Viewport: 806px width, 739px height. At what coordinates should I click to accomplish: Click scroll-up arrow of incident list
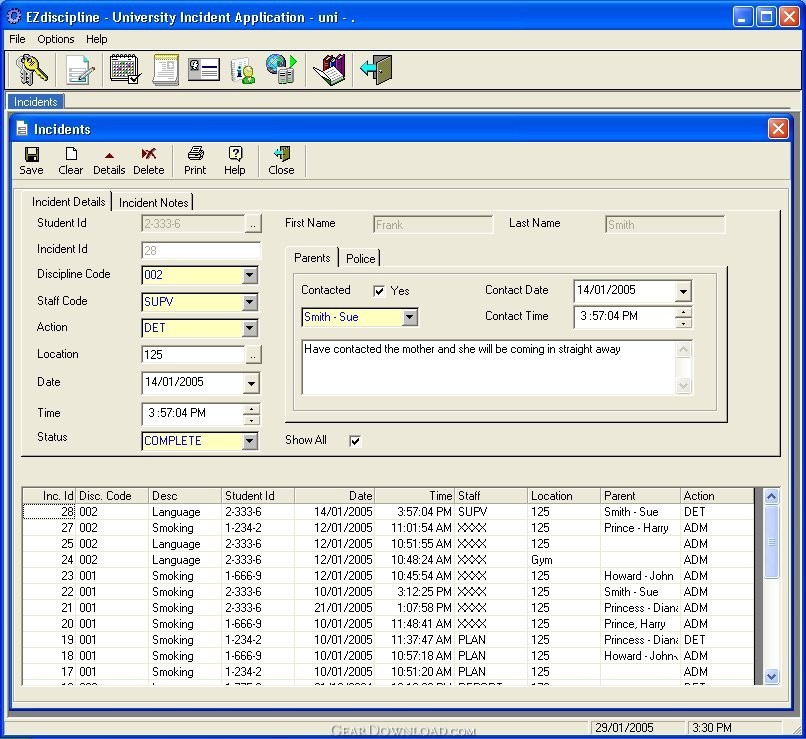pos(771,496)
